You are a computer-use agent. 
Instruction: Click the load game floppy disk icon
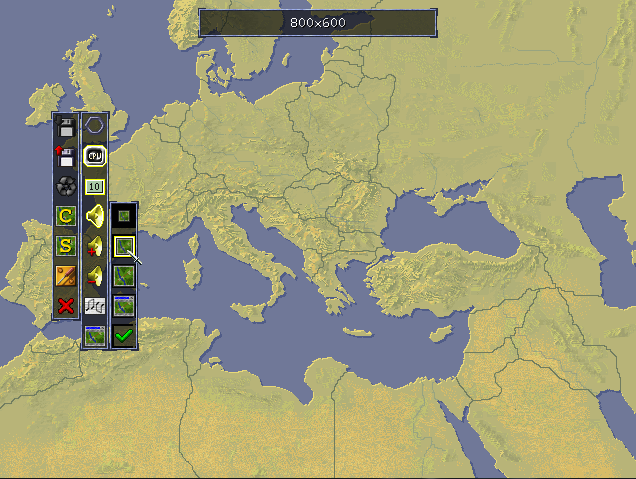pos(66,127)
